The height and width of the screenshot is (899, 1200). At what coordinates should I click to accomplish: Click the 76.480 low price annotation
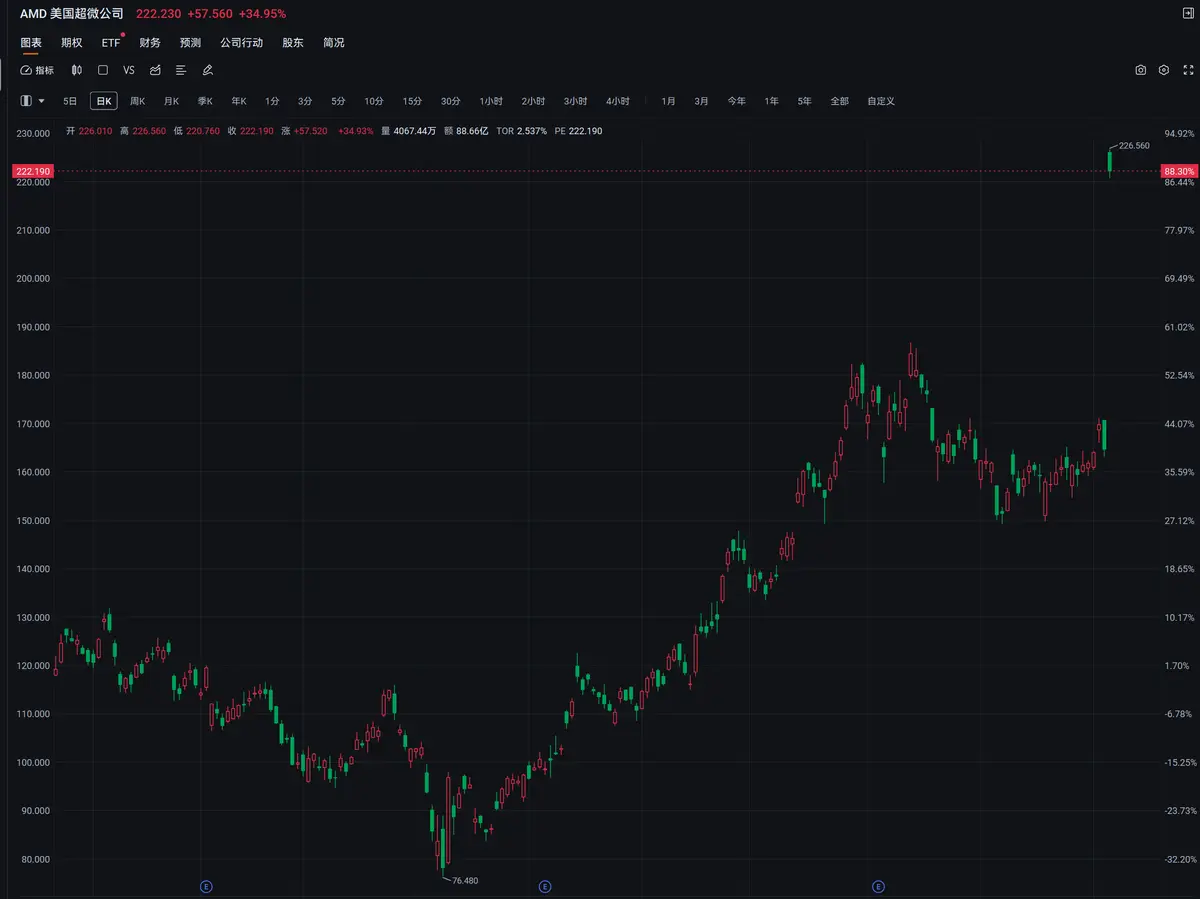tap(465, 880)
